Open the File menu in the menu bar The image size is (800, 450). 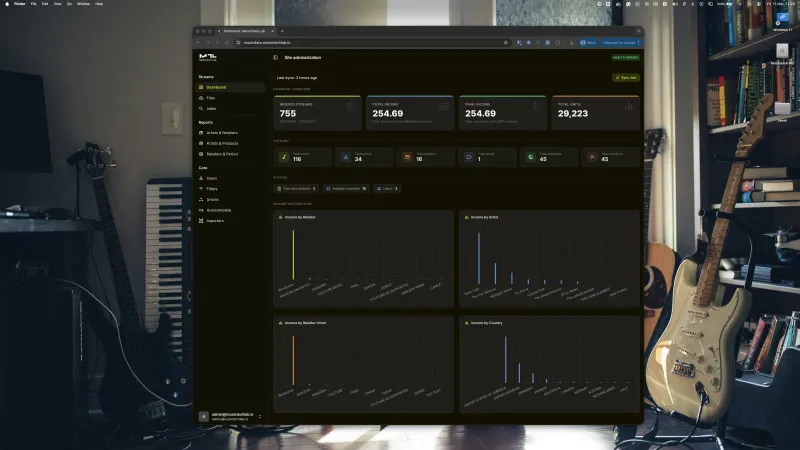pos(33,4)
